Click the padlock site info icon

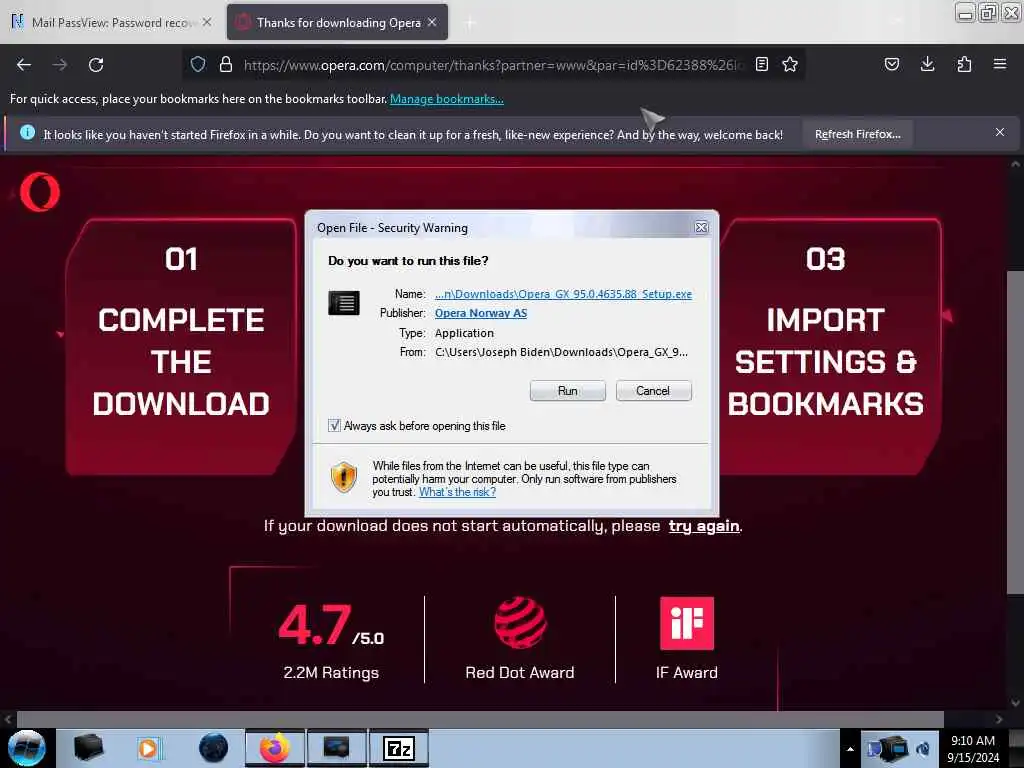click(x=226, y=65)
